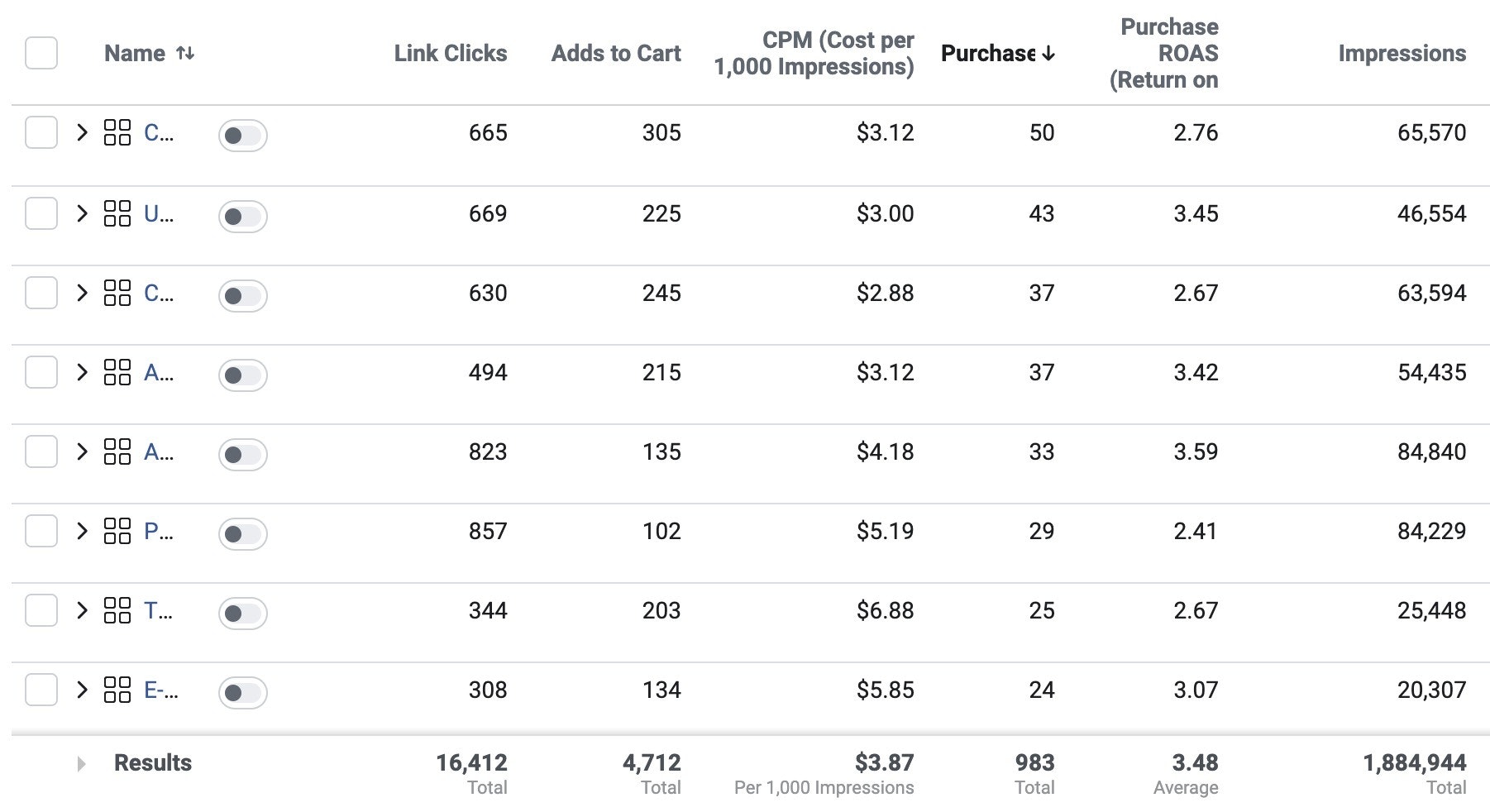This screenshot has height=812, width=1490.
Task: Expand the campaign row with 43 purchases
Action: click(82, 213)
